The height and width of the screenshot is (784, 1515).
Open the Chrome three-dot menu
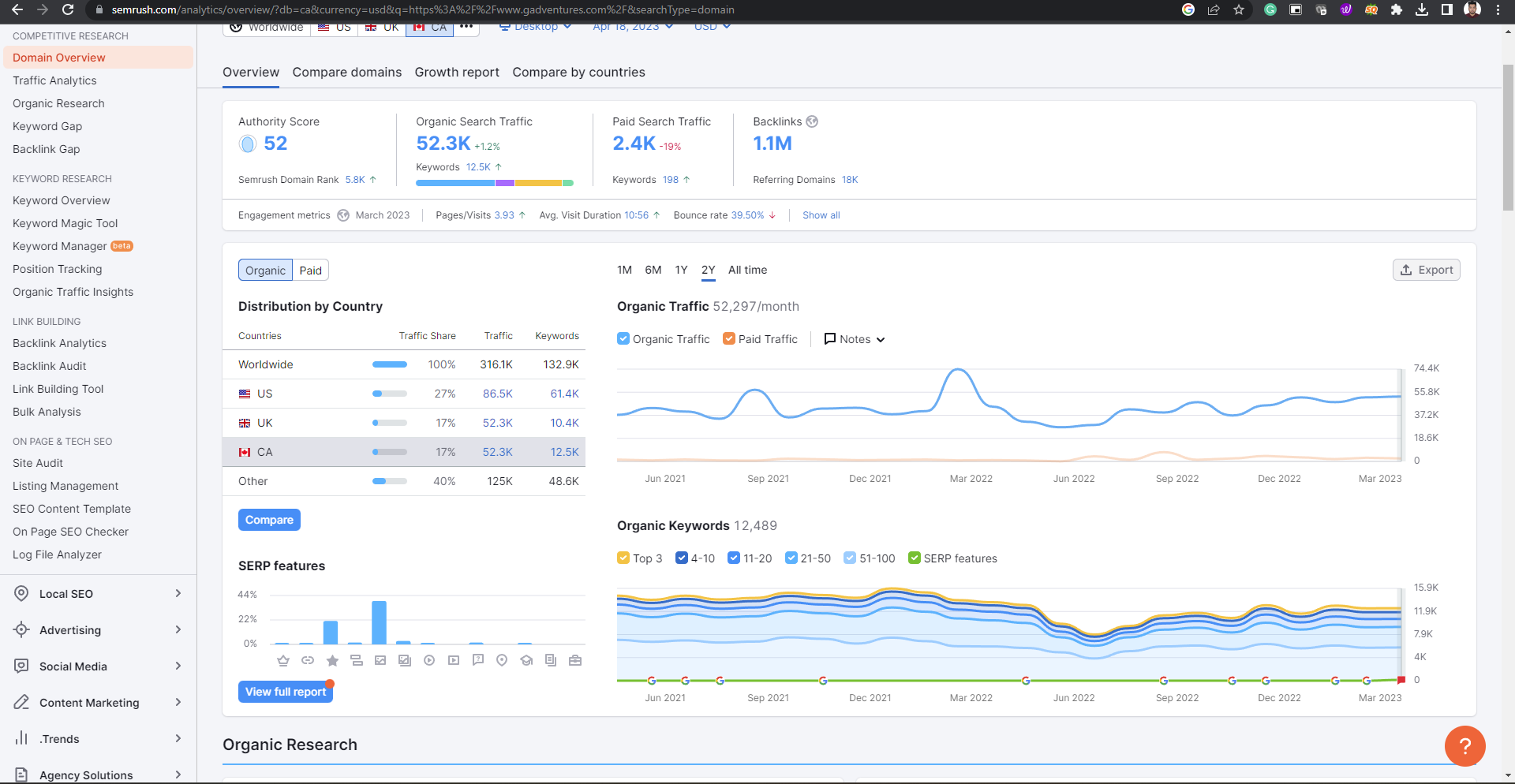coord(1498,9)
